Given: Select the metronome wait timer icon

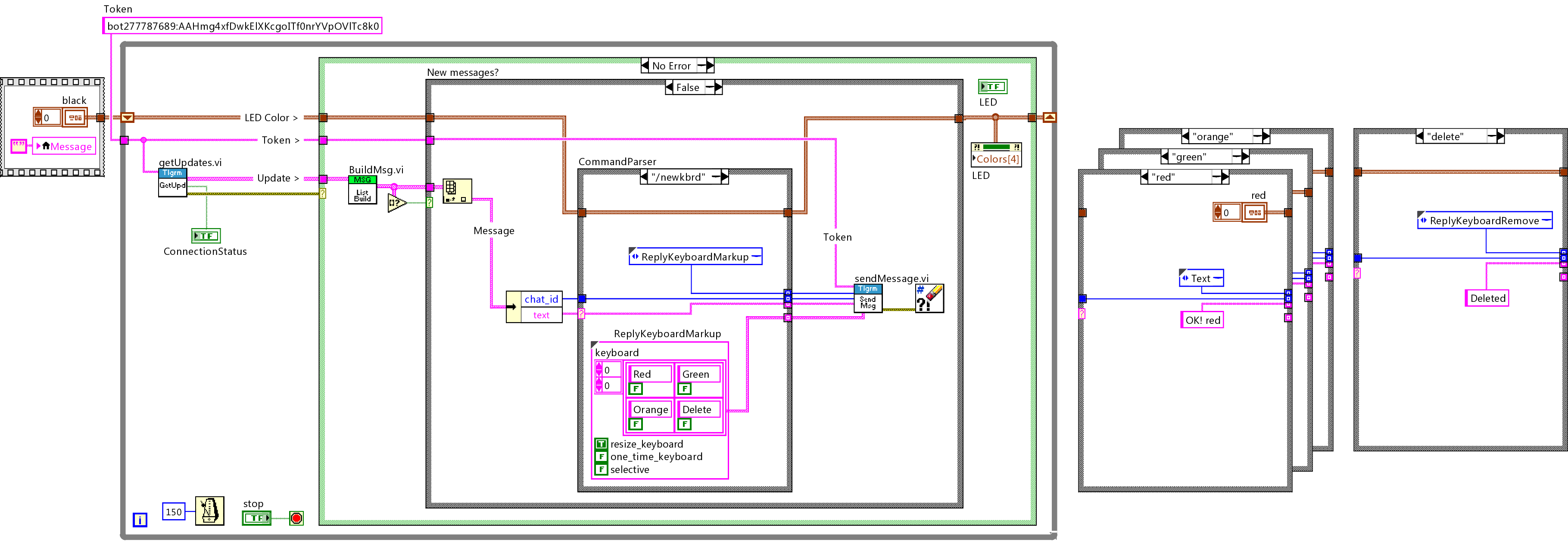Looking at the screenshot, I should tap(209, 511).
